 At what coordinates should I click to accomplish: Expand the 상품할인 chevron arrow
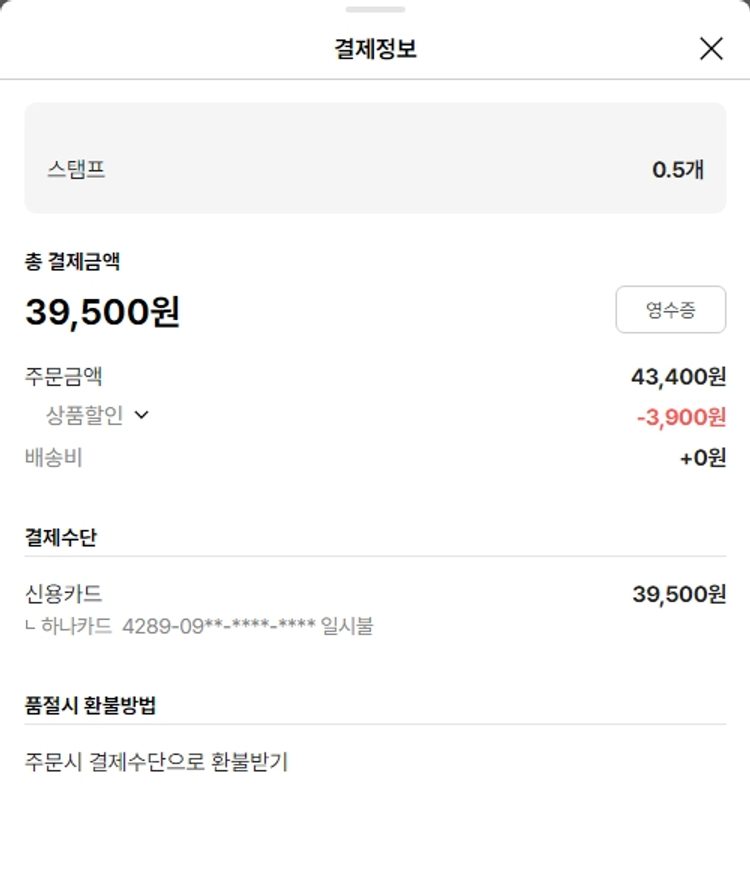(141, 416)
